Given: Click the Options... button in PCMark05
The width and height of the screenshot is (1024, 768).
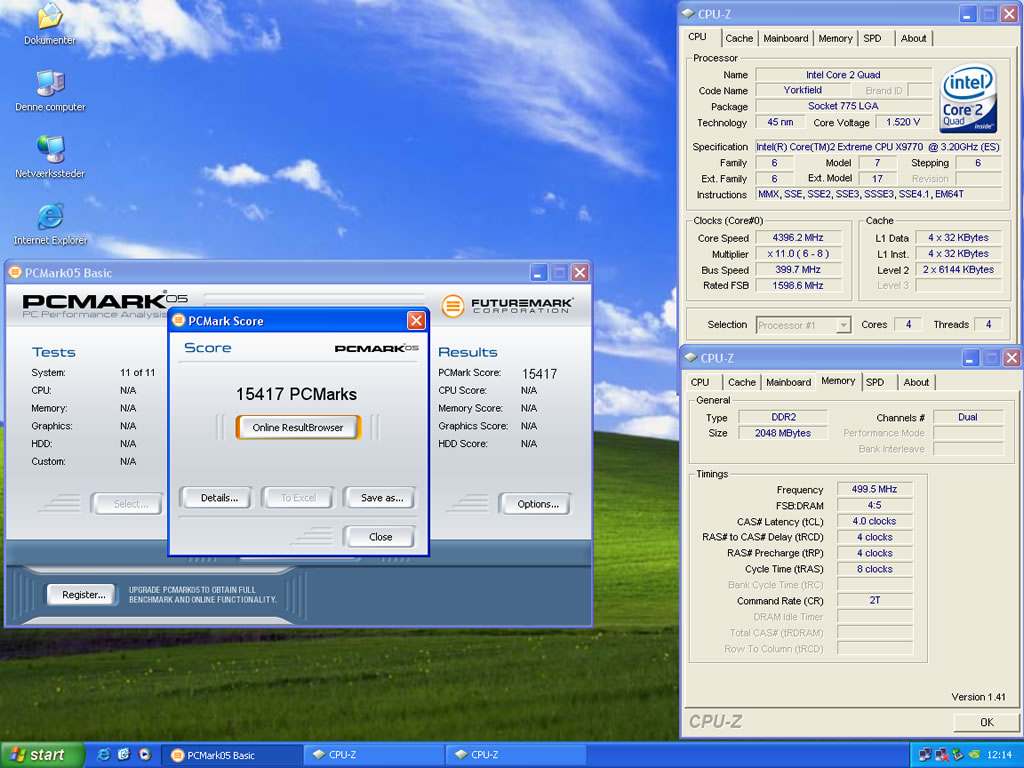Looking at the screenshot, I should (537, 504).
